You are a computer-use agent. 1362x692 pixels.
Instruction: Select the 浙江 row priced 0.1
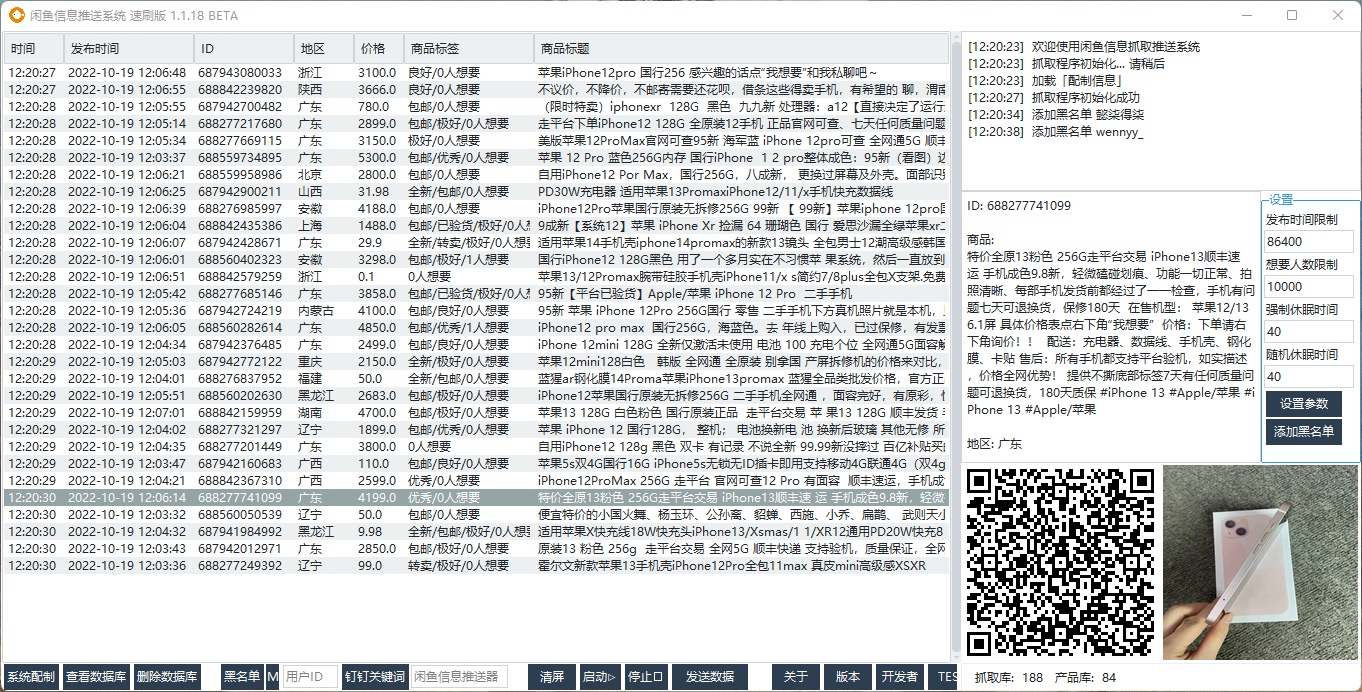click(476, 277)
